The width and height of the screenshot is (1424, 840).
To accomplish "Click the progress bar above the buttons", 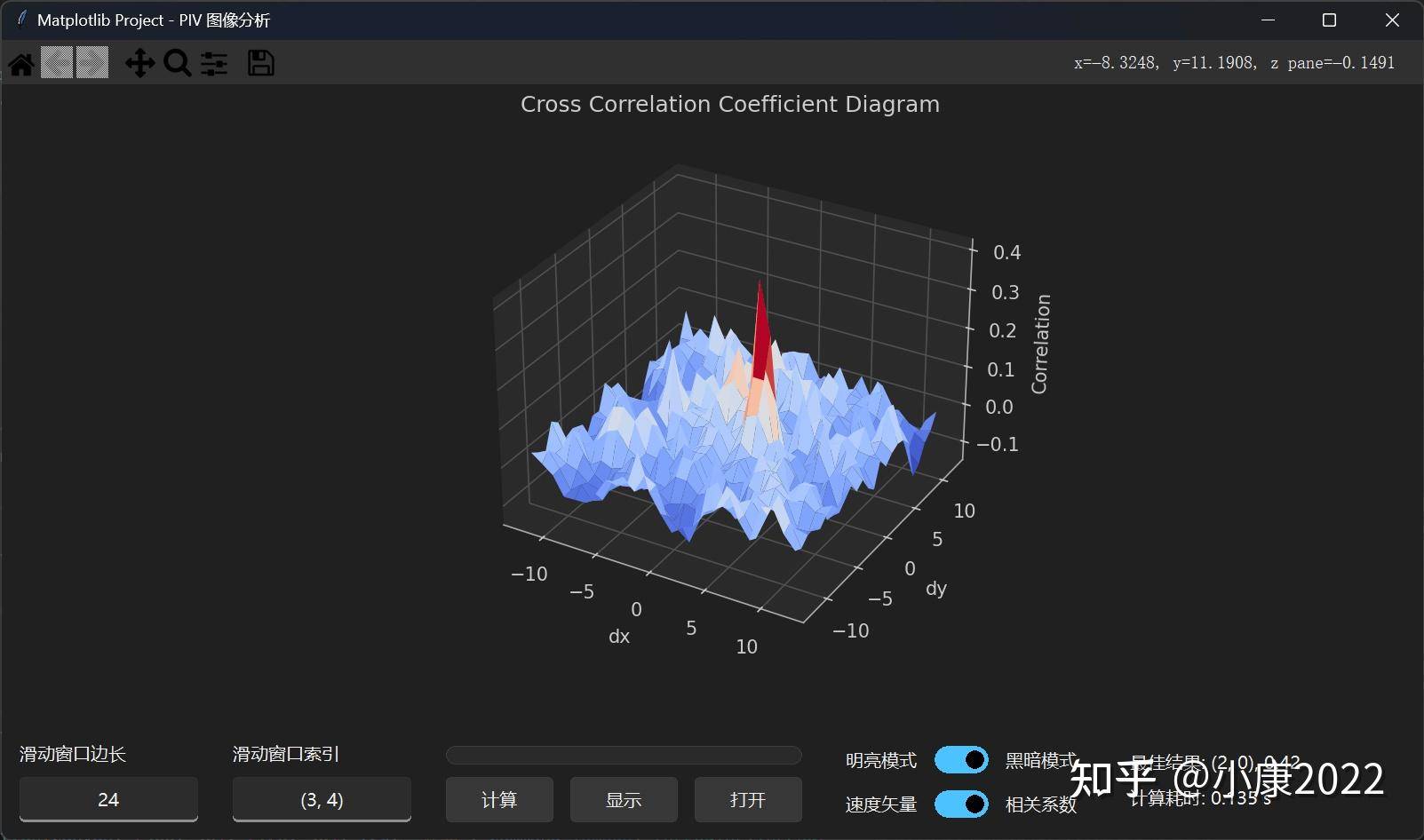I will pos(624,756).
